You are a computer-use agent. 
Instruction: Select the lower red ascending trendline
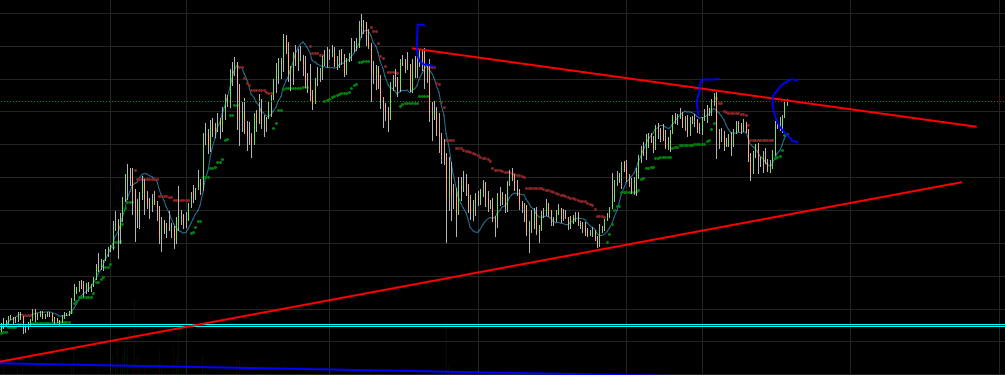point(481,272)
